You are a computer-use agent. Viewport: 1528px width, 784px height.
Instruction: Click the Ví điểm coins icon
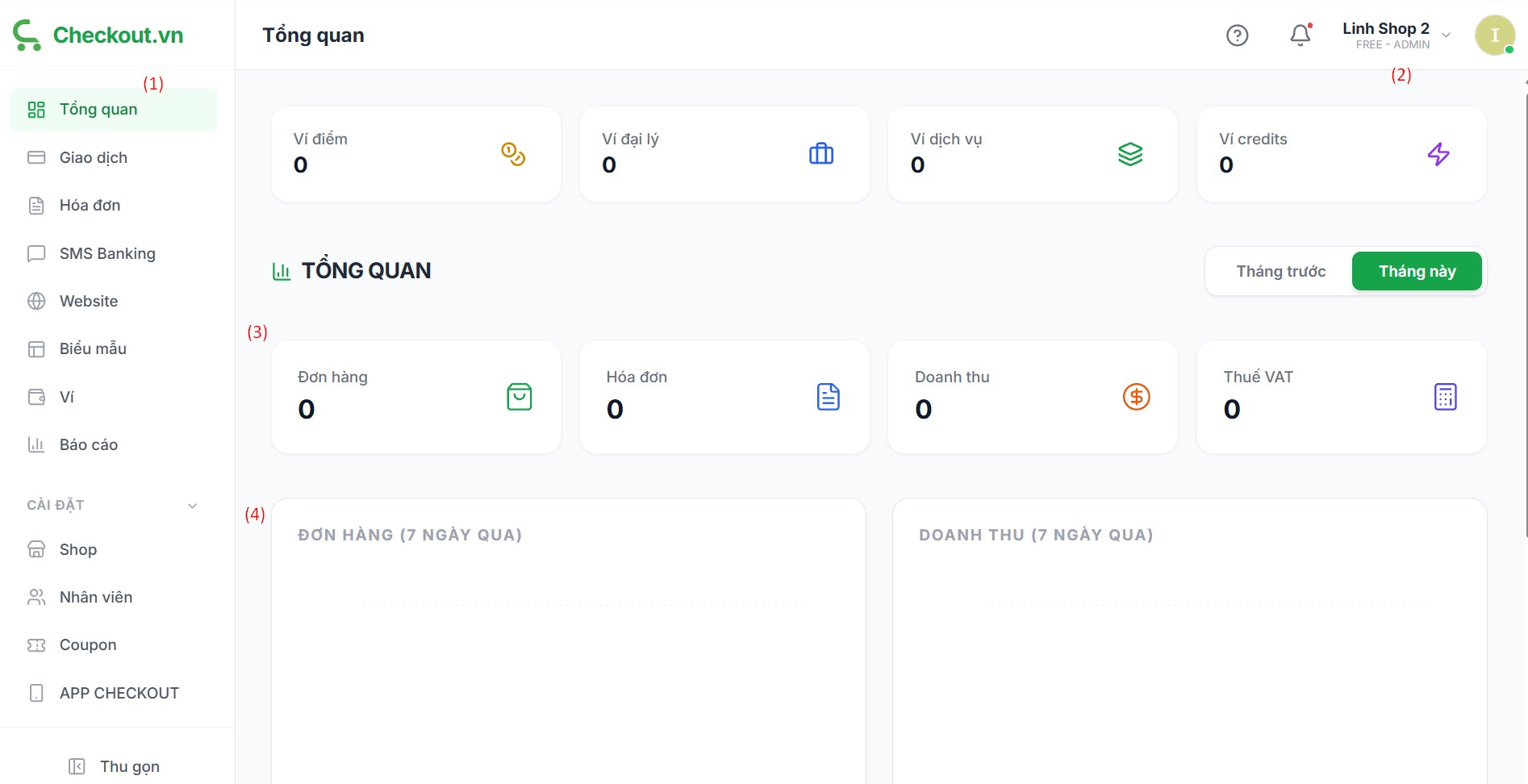tap(513, 154)
